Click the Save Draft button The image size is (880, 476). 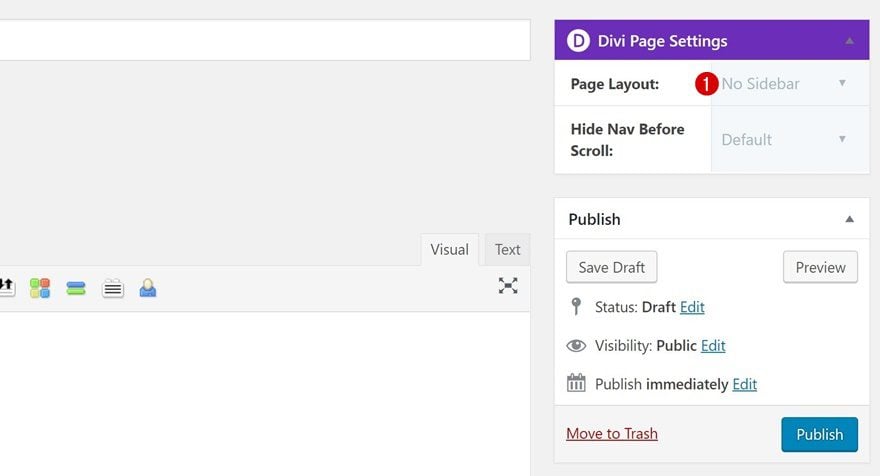tap(611, 267)
